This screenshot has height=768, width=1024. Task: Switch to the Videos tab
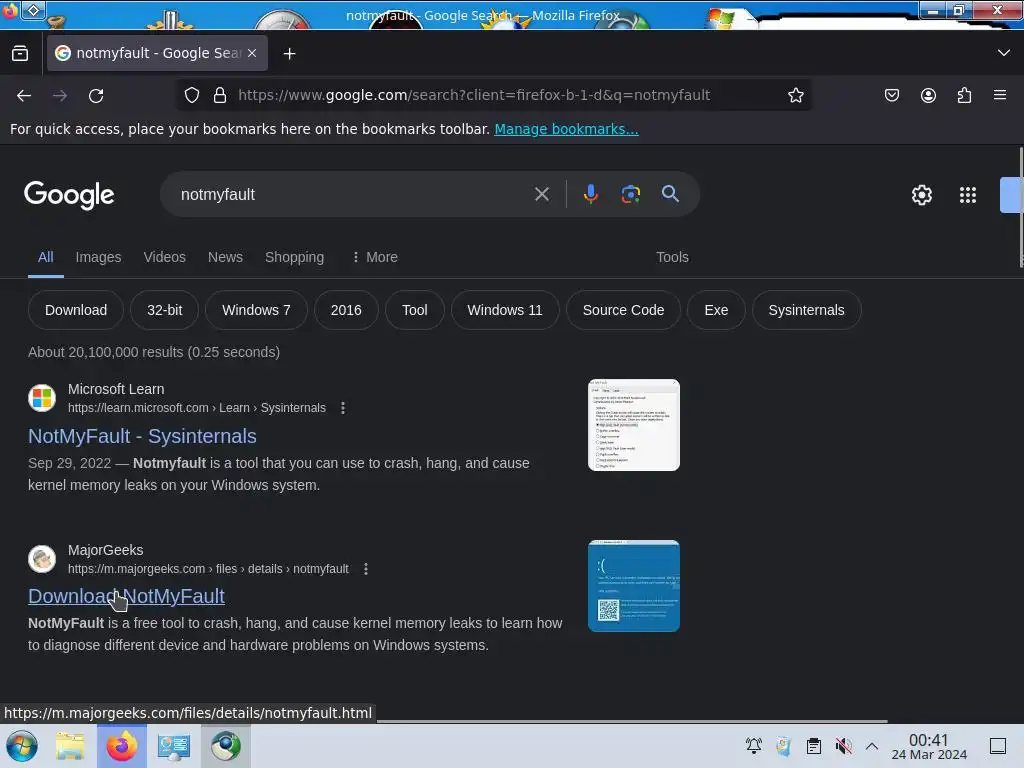(165, 257)
